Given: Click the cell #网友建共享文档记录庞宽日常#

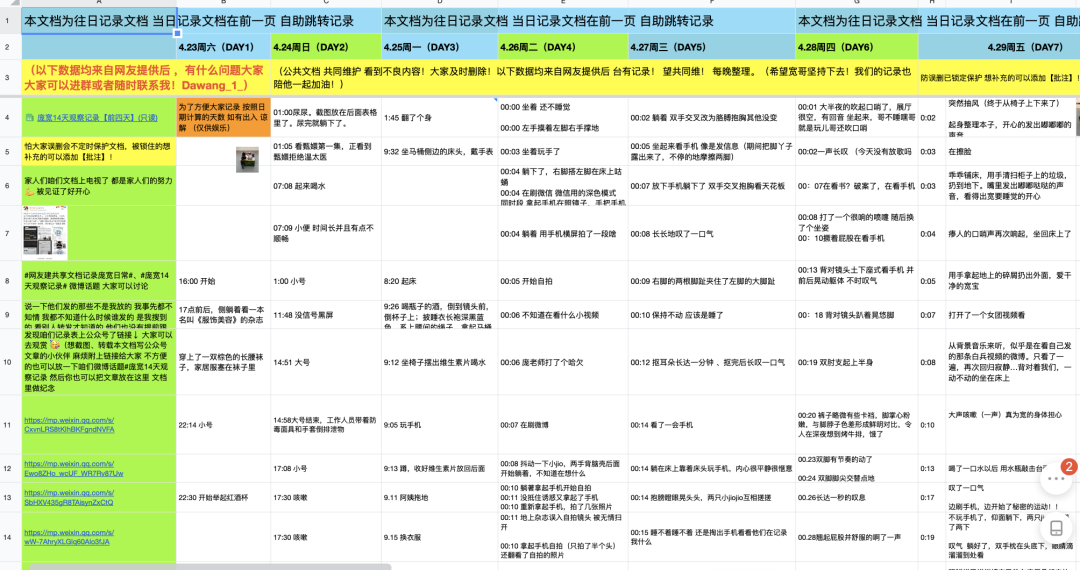Looking at the screenshot, I should (x=99, y=281).
